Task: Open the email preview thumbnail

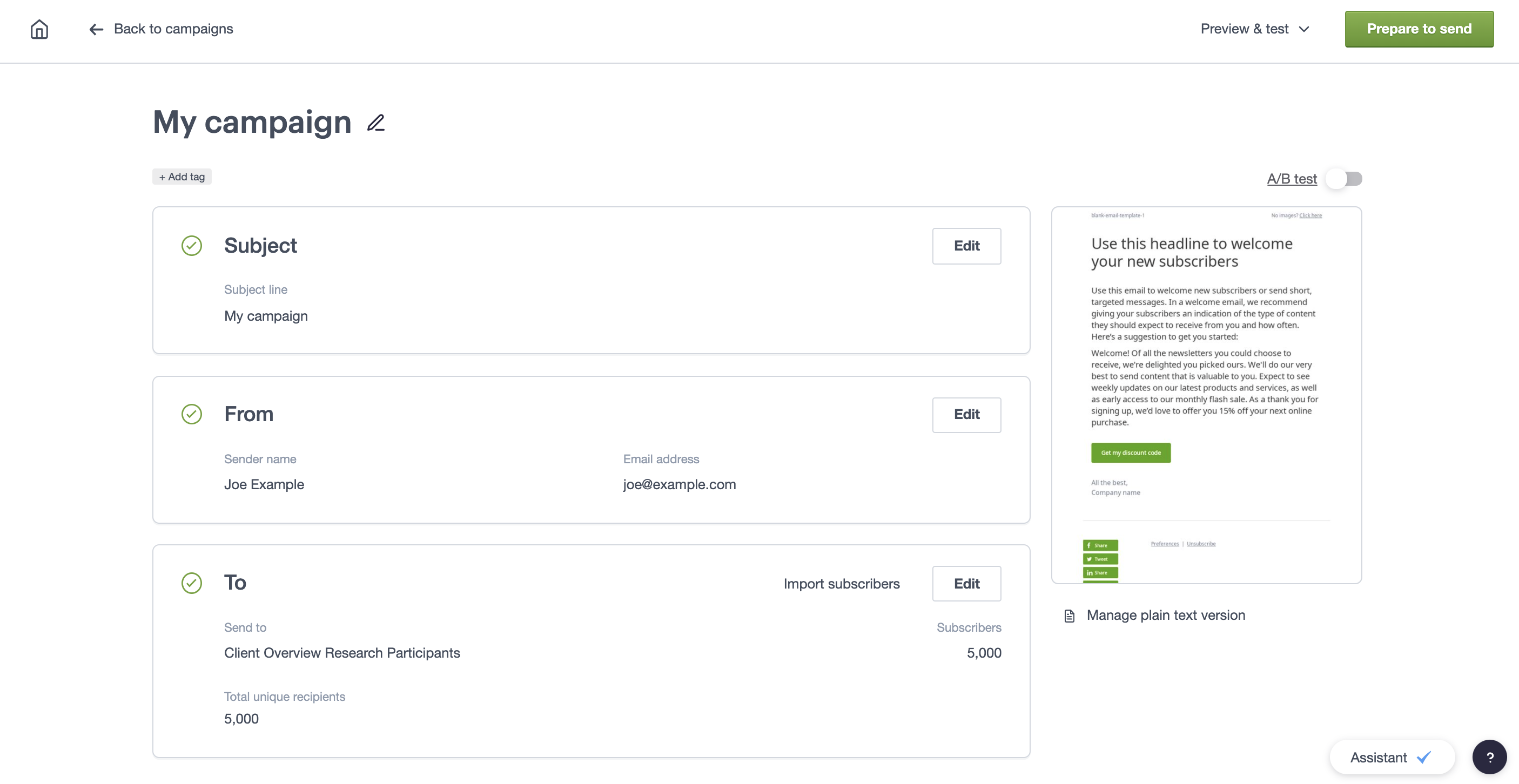Action: pos(1206,395)
